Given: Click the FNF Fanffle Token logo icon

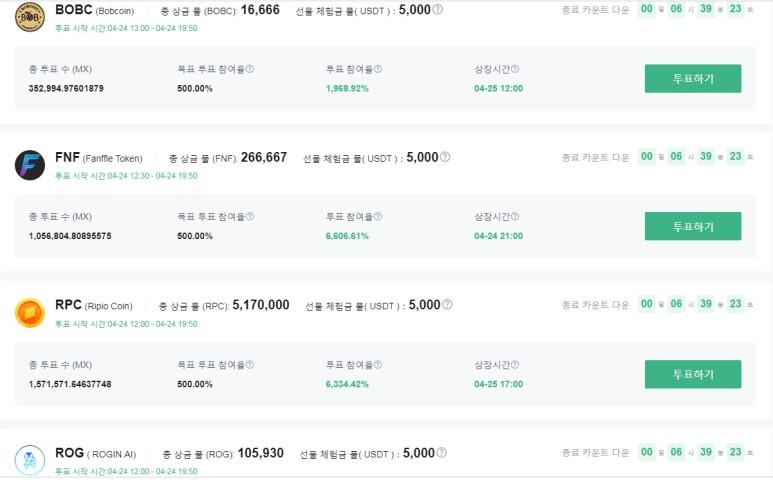Looking at the screenshot, I should pos(30,165).
